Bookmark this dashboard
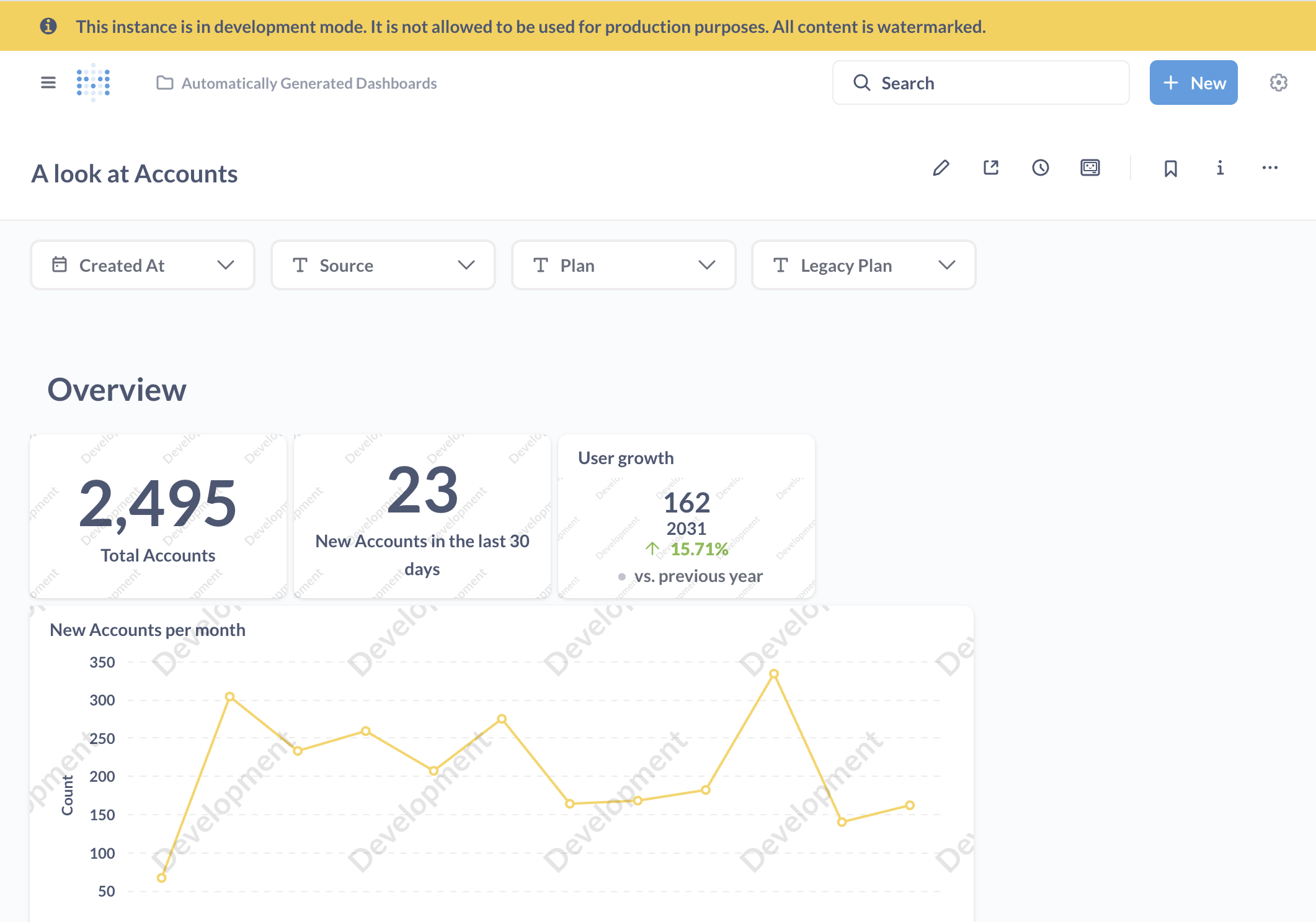The width and height of the screenshot is (1316, 922). (x=1170, y=168)
